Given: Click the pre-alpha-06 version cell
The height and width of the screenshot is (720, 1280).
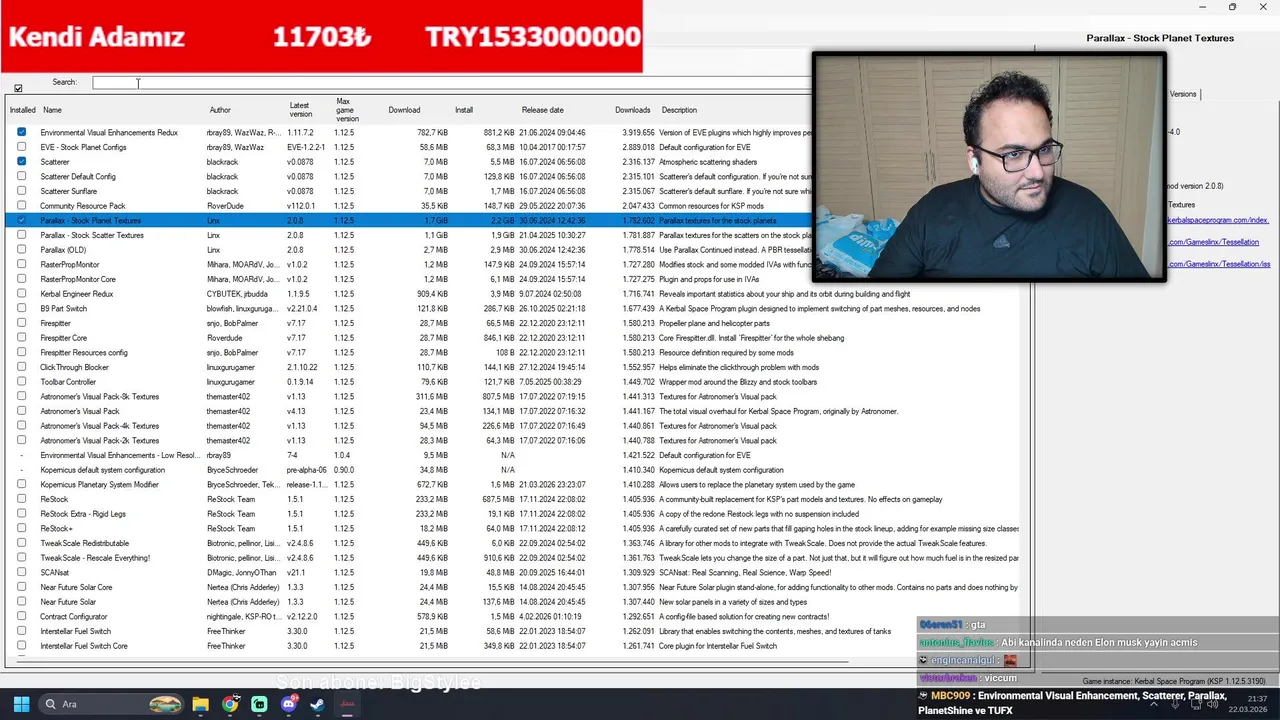Looking at the screenshot, I should click(x=307, y=470).
